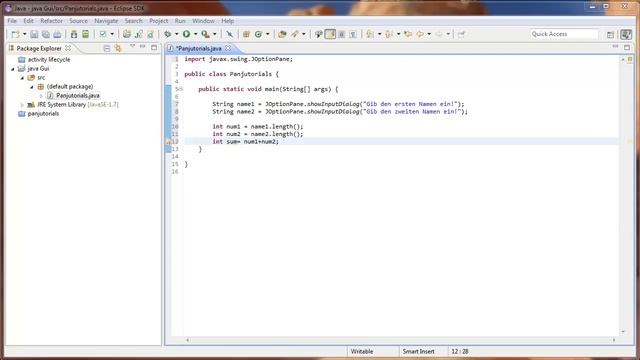The width and height of the screenshot is (640, 360).
Task: Collapse the (default package) node
Action: coord(32,87)
